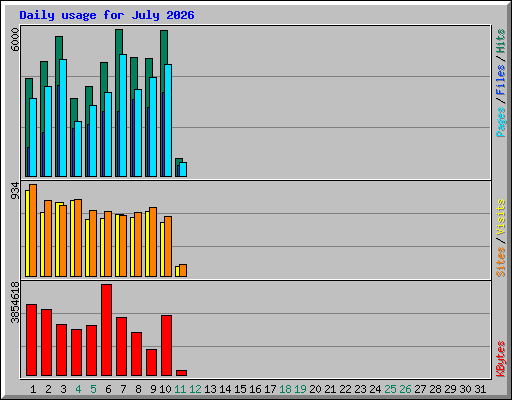Viewport: 512px width, 400px height.
Task: Click the Sites legend label
Action: pyautogui.click(x=500, y=262)
